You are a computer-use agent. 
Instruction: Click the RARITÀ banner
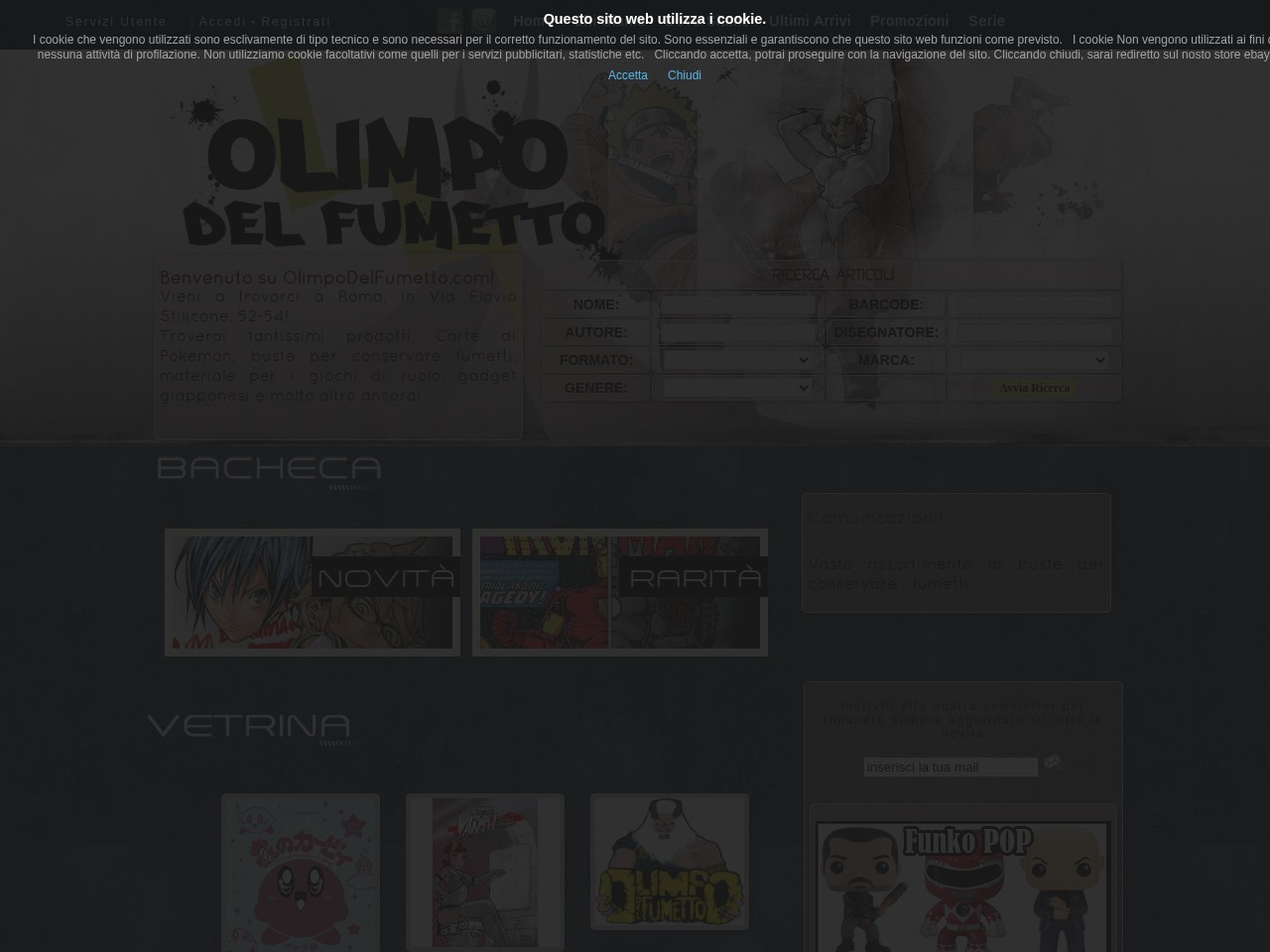click(x=620, y=592)
